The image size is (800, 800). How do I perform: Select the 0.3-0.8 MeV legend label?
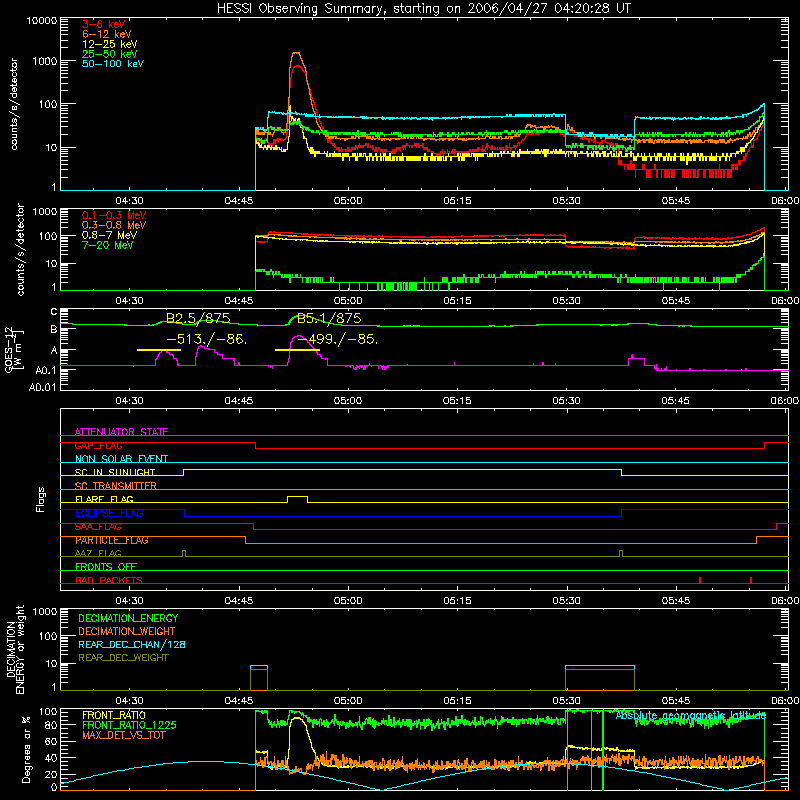point(114,225)
